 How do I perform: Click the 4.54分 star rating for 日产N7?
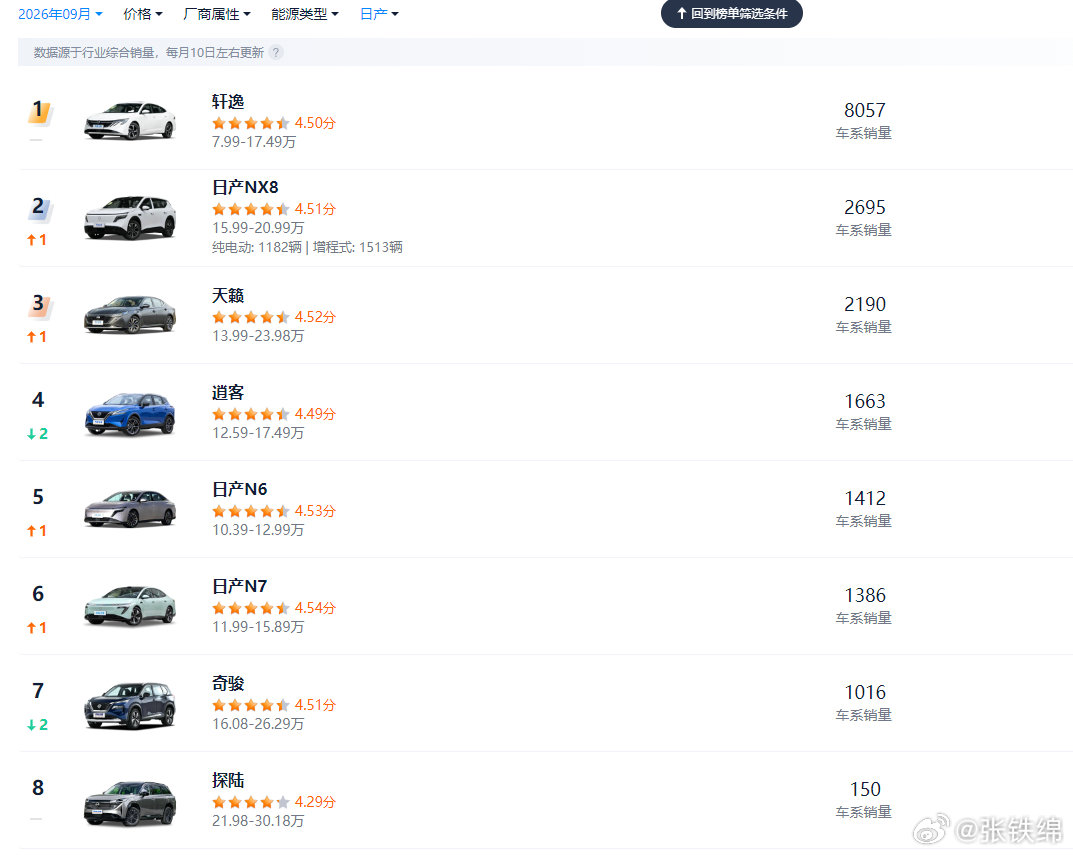tap(274, 609)
